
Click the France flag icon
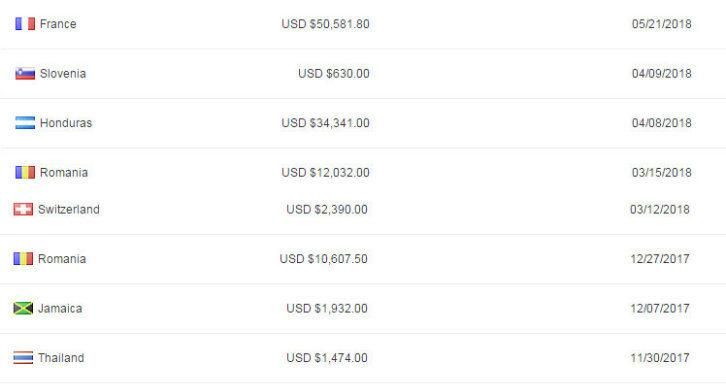(x=25, y=24)
